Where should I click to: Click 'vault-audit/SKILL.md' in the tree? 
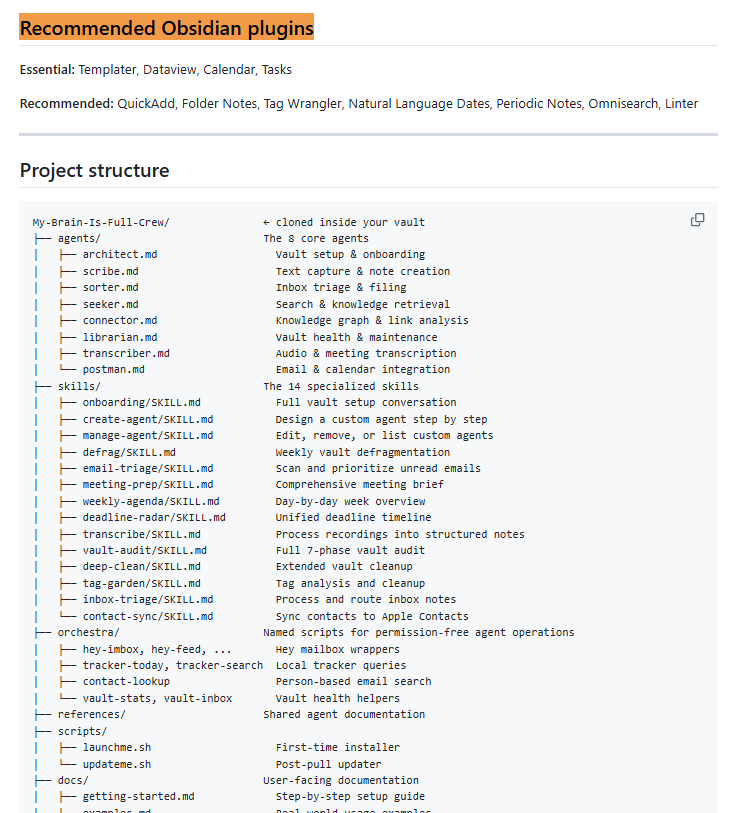click(x=145, y=550)
